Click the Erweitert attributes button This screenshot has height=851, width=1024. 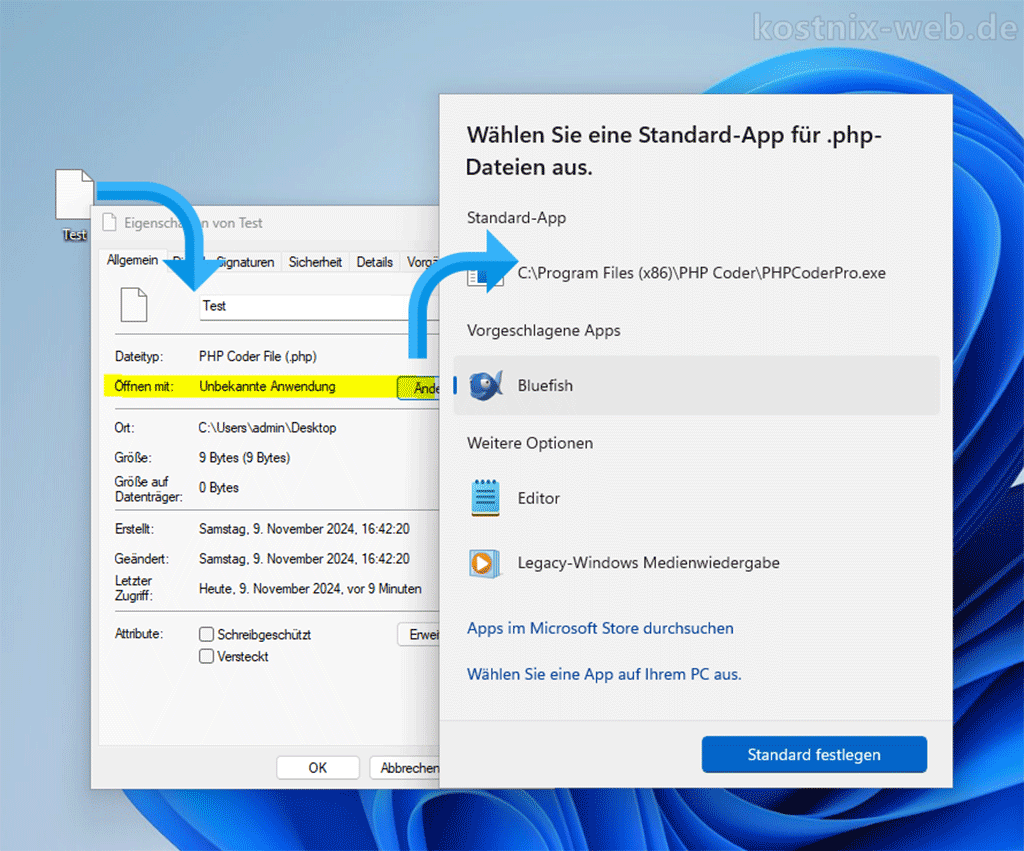[x=419, y=634]
